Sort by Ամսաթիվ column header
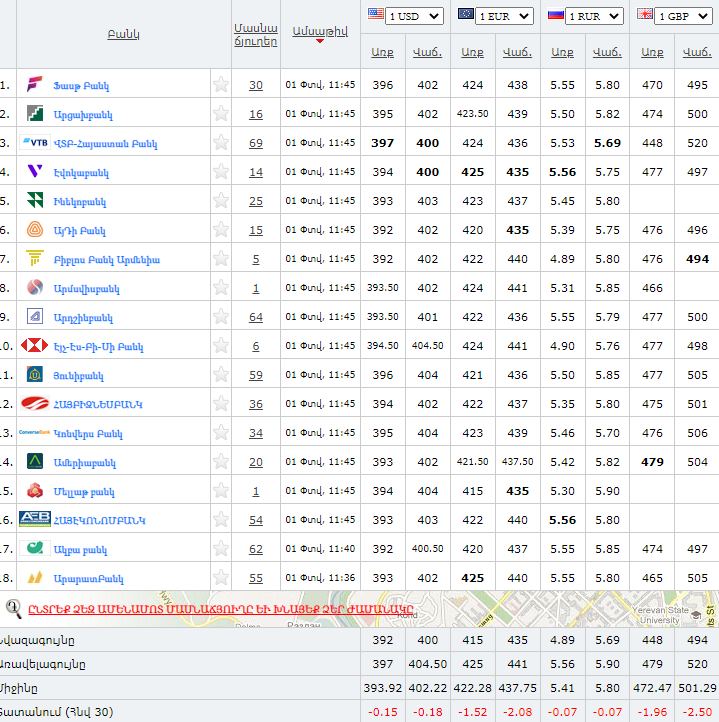This screenshot has height=722, width=719. coord(320,31)
